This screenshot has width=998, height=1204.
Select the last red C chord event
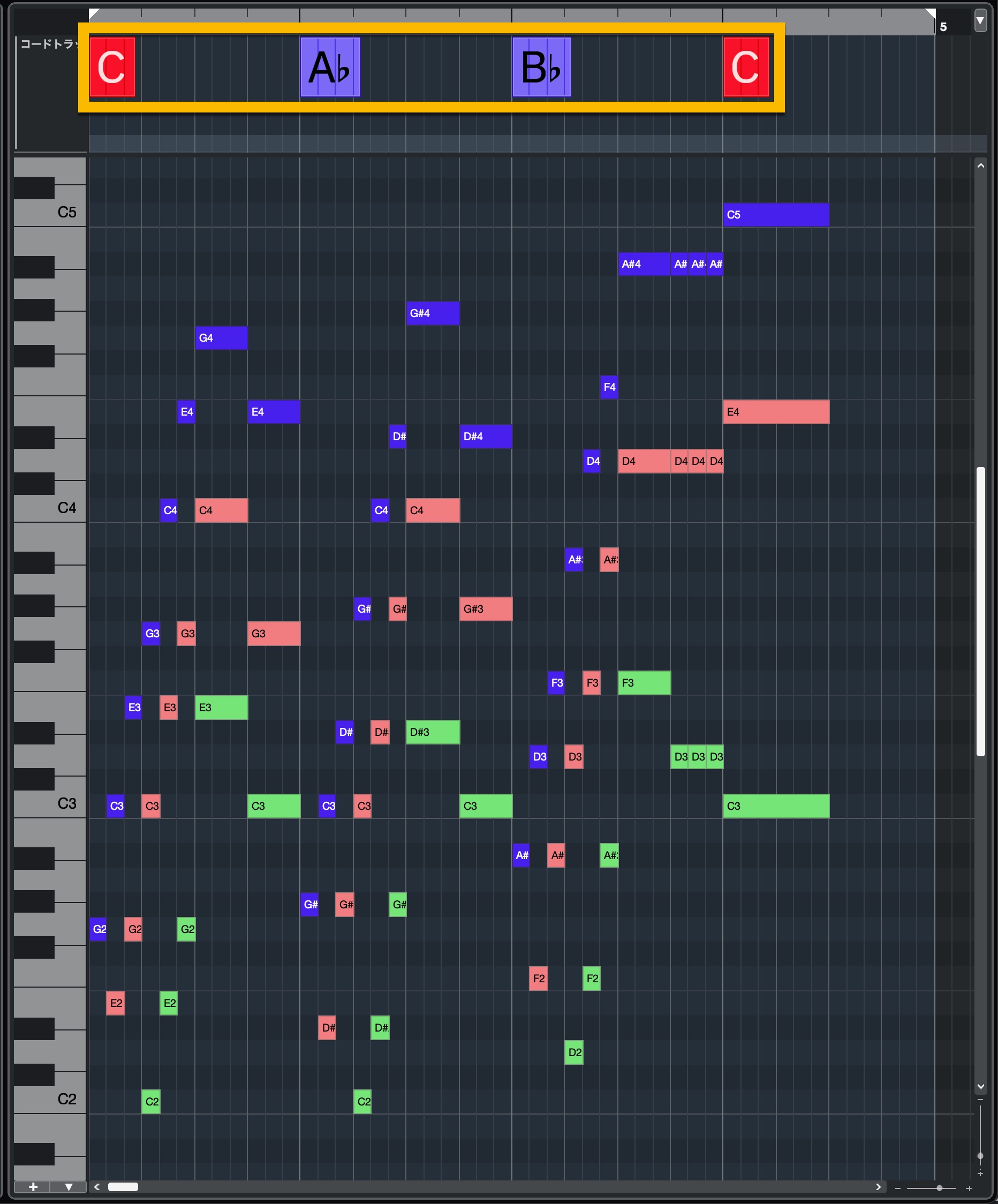coord(746,67)
